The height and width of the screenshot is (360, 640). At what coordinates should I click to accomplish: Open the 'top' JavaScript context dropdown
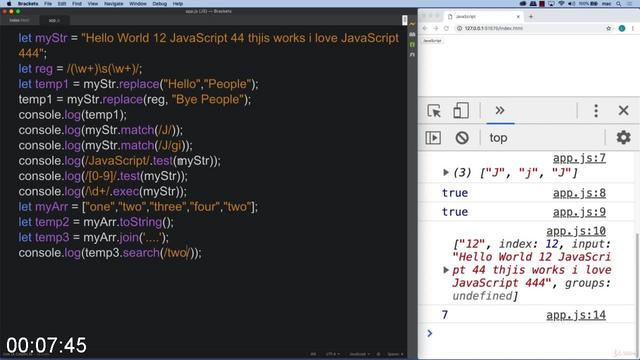coord(498,138)
